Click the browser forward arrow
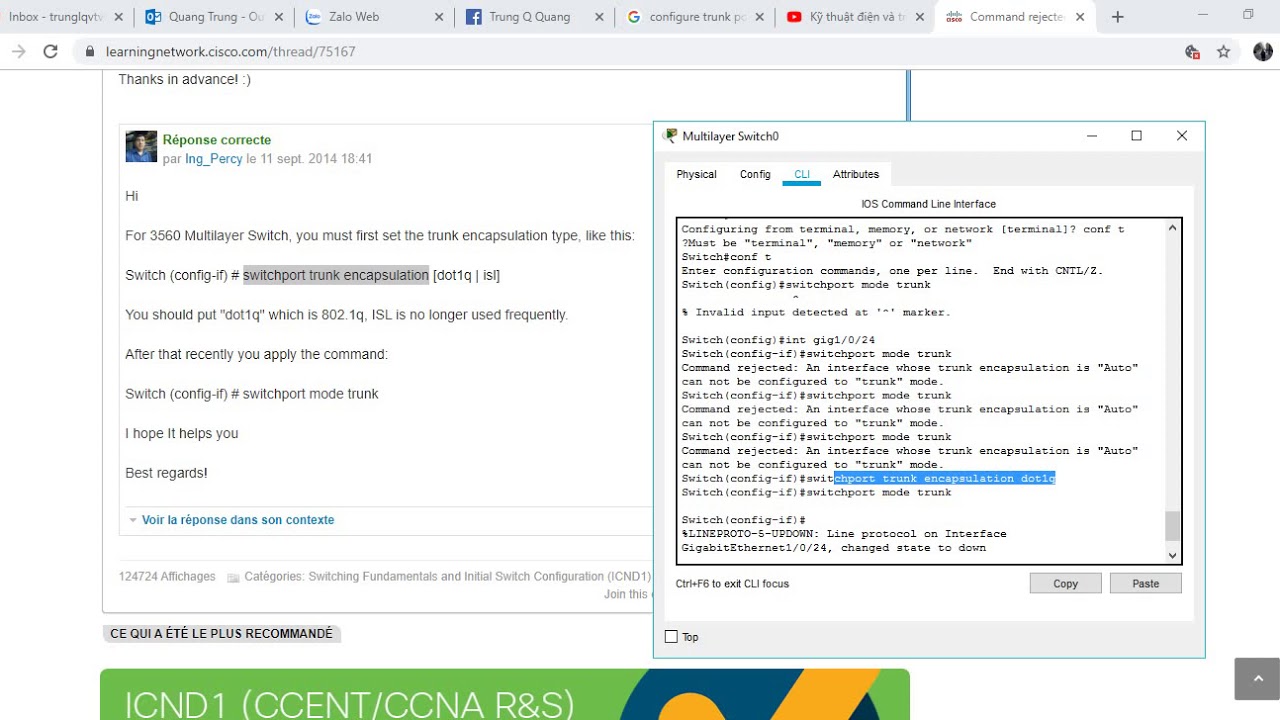The image size is (1280, 720). pos(18,52)
